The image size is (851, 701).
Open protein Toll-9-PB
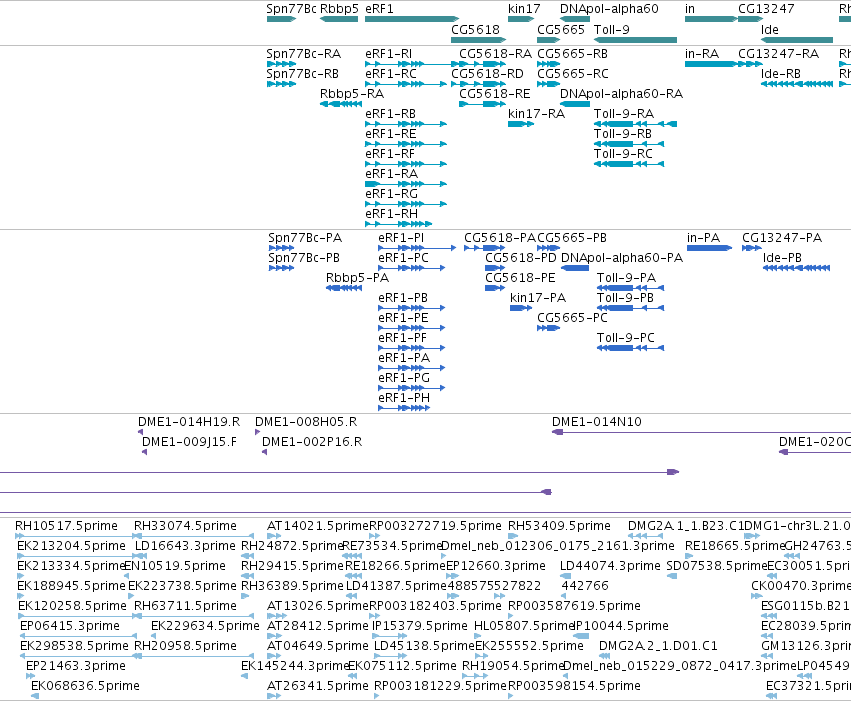click(625, 297)
